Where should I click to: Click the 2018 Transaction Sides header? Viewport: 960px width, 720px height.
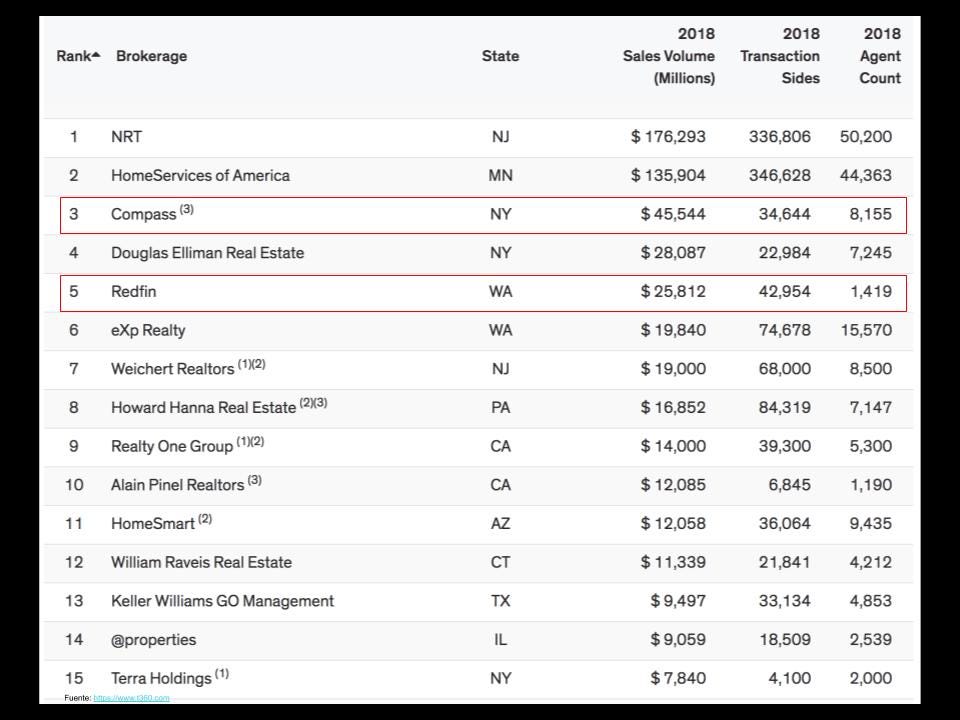point(779,56)
